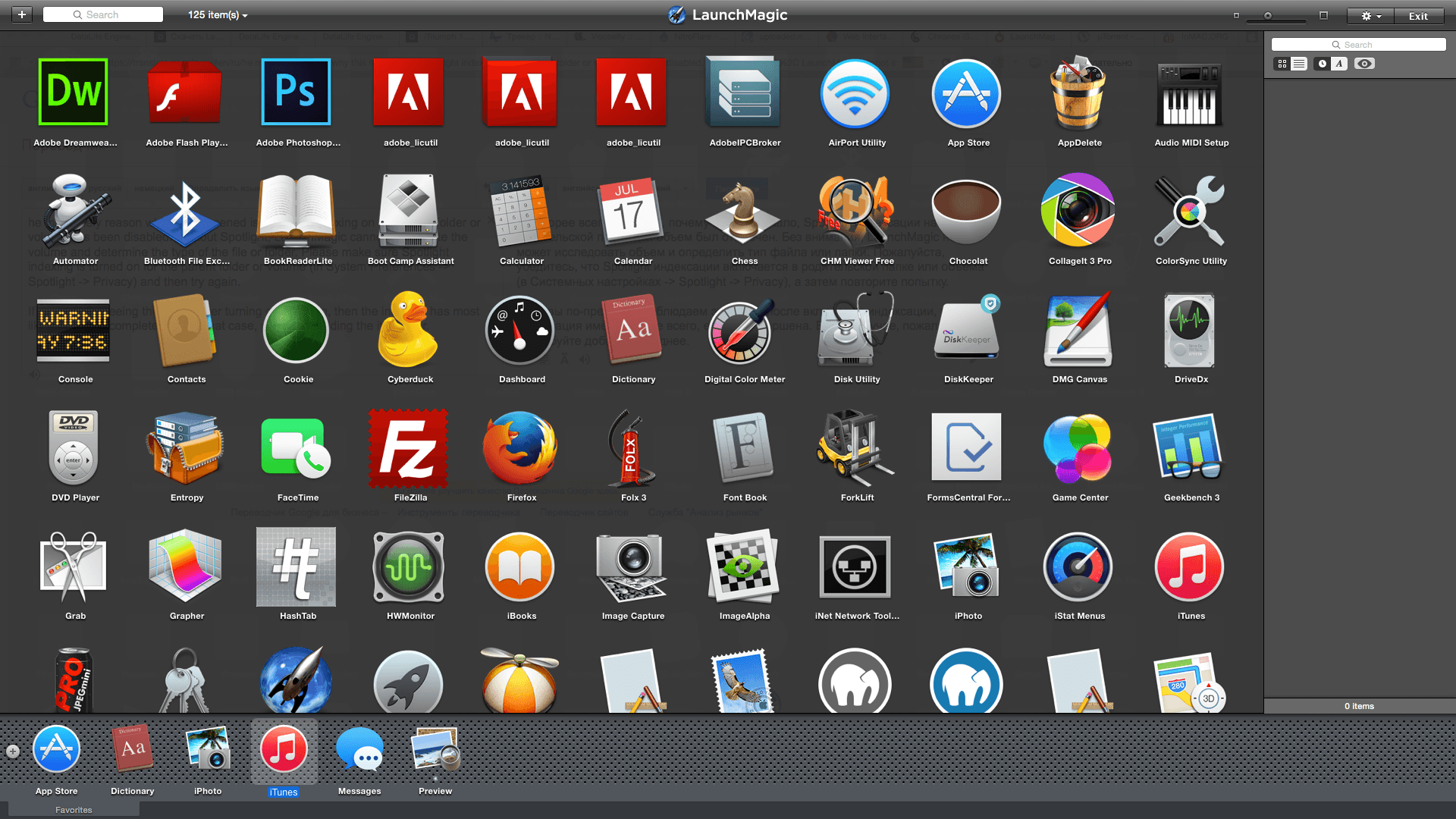The width and height of the screenshot is (1456, 819).
Task: Open the FaceTime app
Action: coord(297,447)
